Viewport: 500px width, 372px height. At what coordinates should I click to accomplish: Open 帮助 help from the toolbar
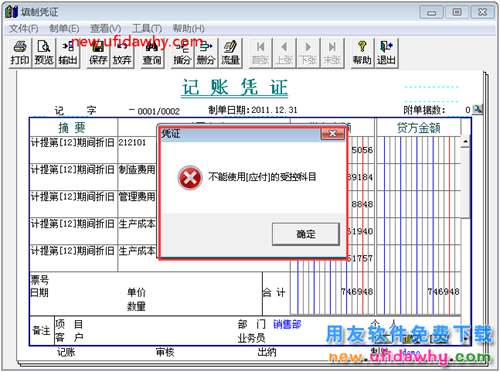(x=362, y=53)
